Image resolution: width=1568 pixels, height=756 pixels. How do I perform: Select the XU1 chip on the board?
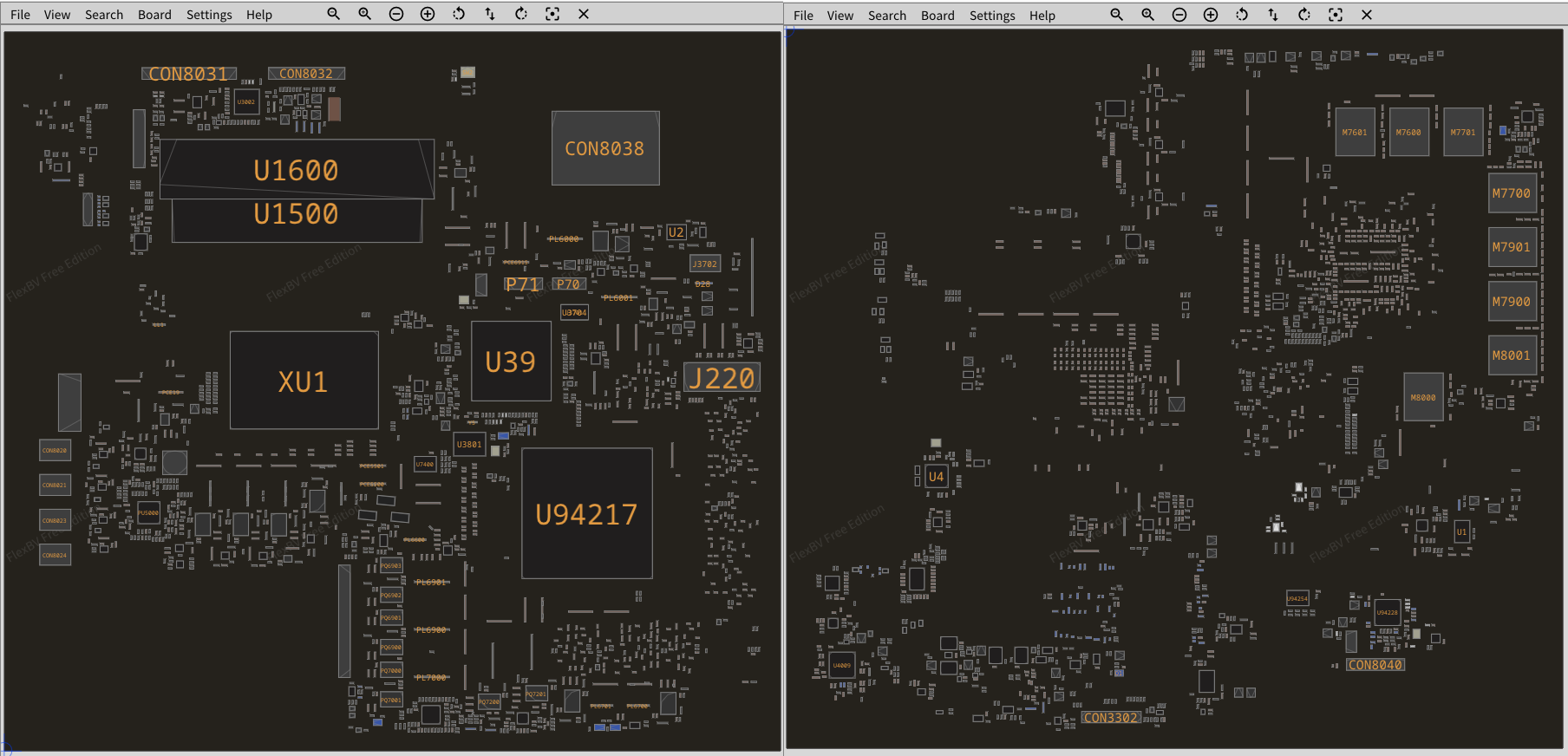click(x=304, y=381)
